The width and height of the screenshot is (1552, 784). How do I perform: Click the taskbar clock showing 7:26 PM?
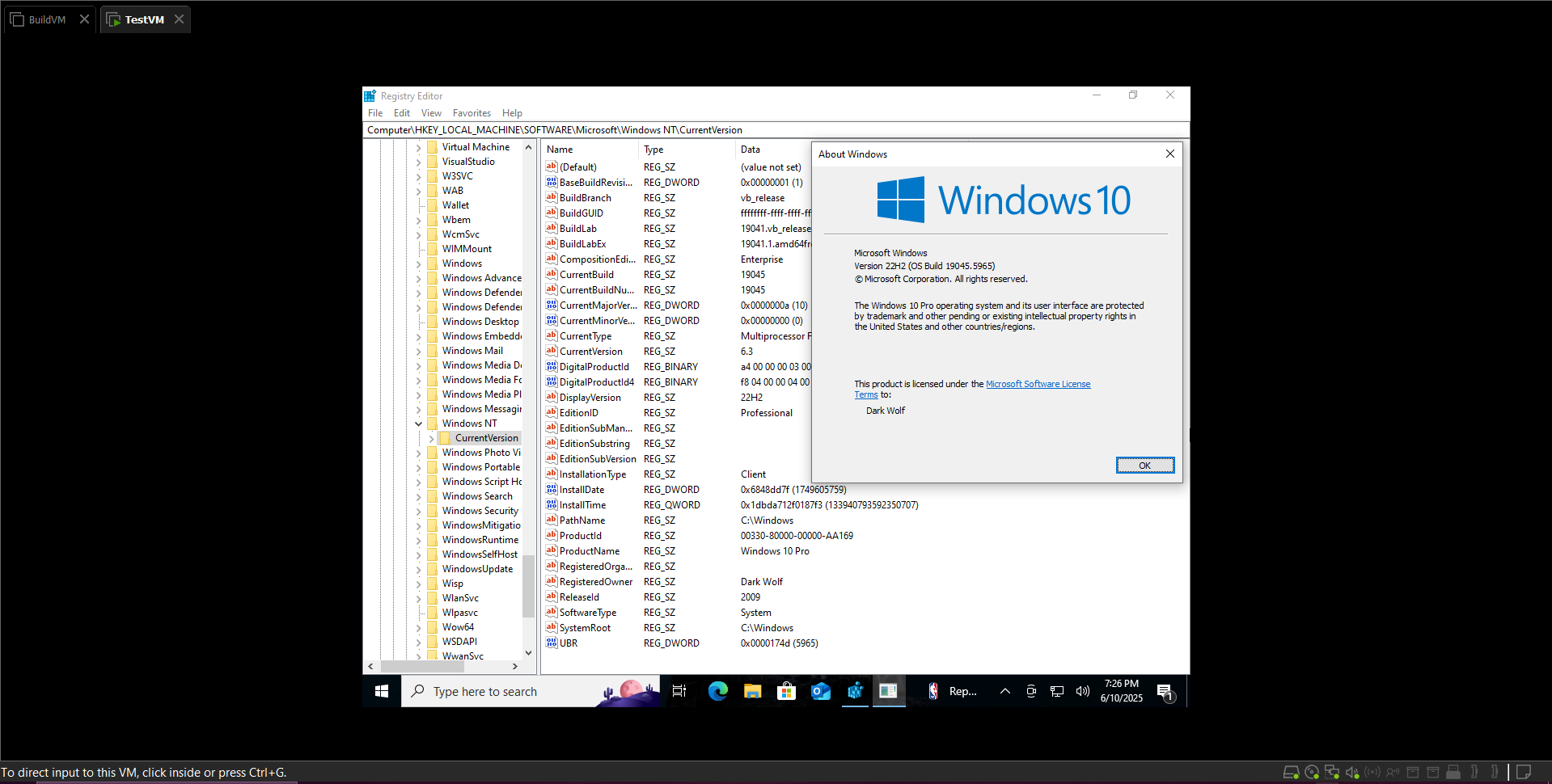tap(1121, 691)
